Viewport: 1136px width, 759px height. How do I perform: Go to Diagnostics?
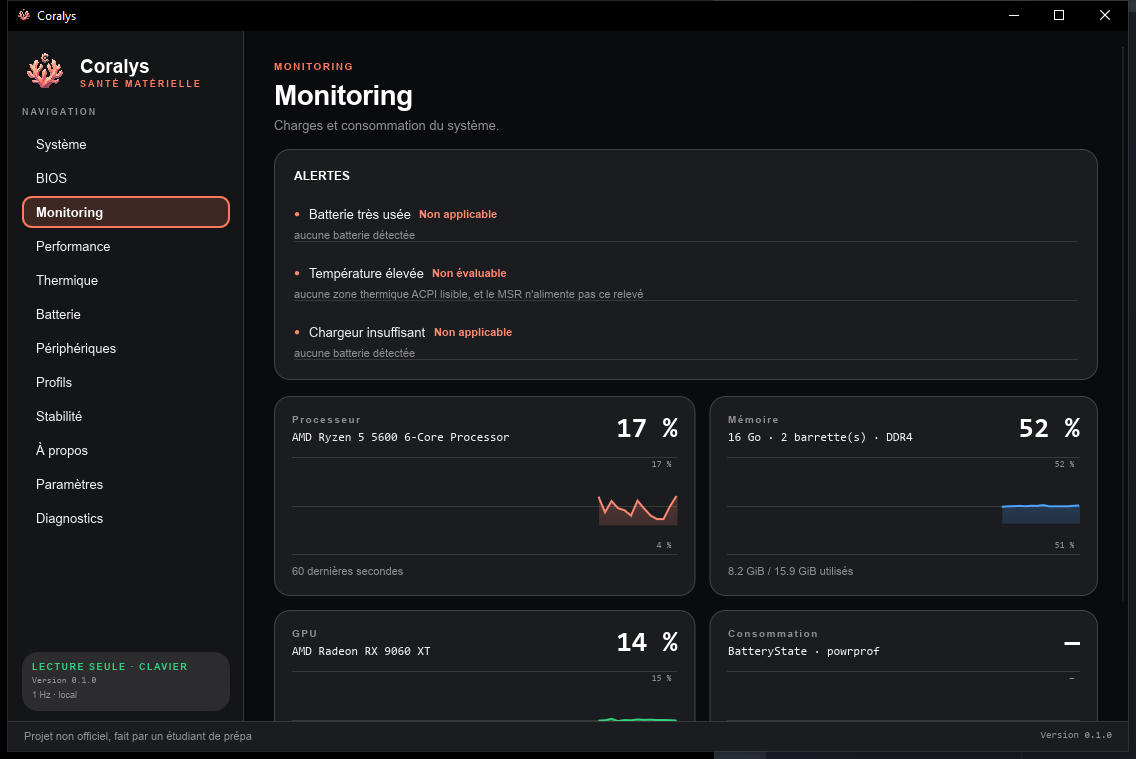(126, 519)
